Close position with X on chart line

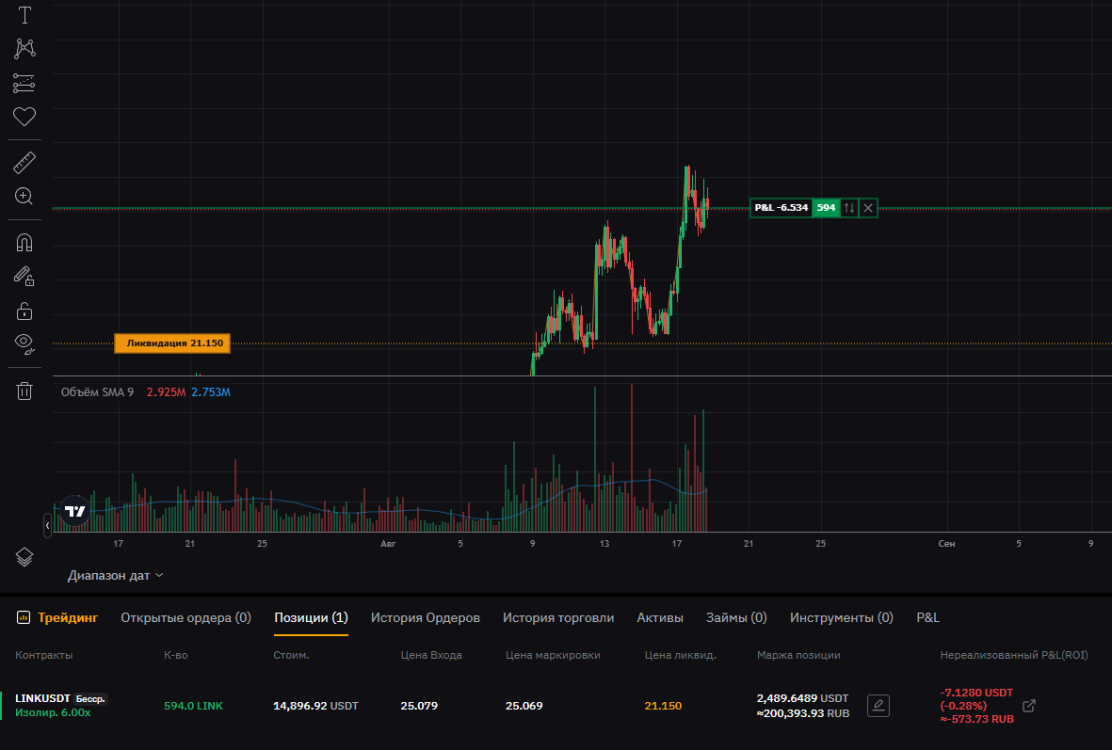(868, 208)
